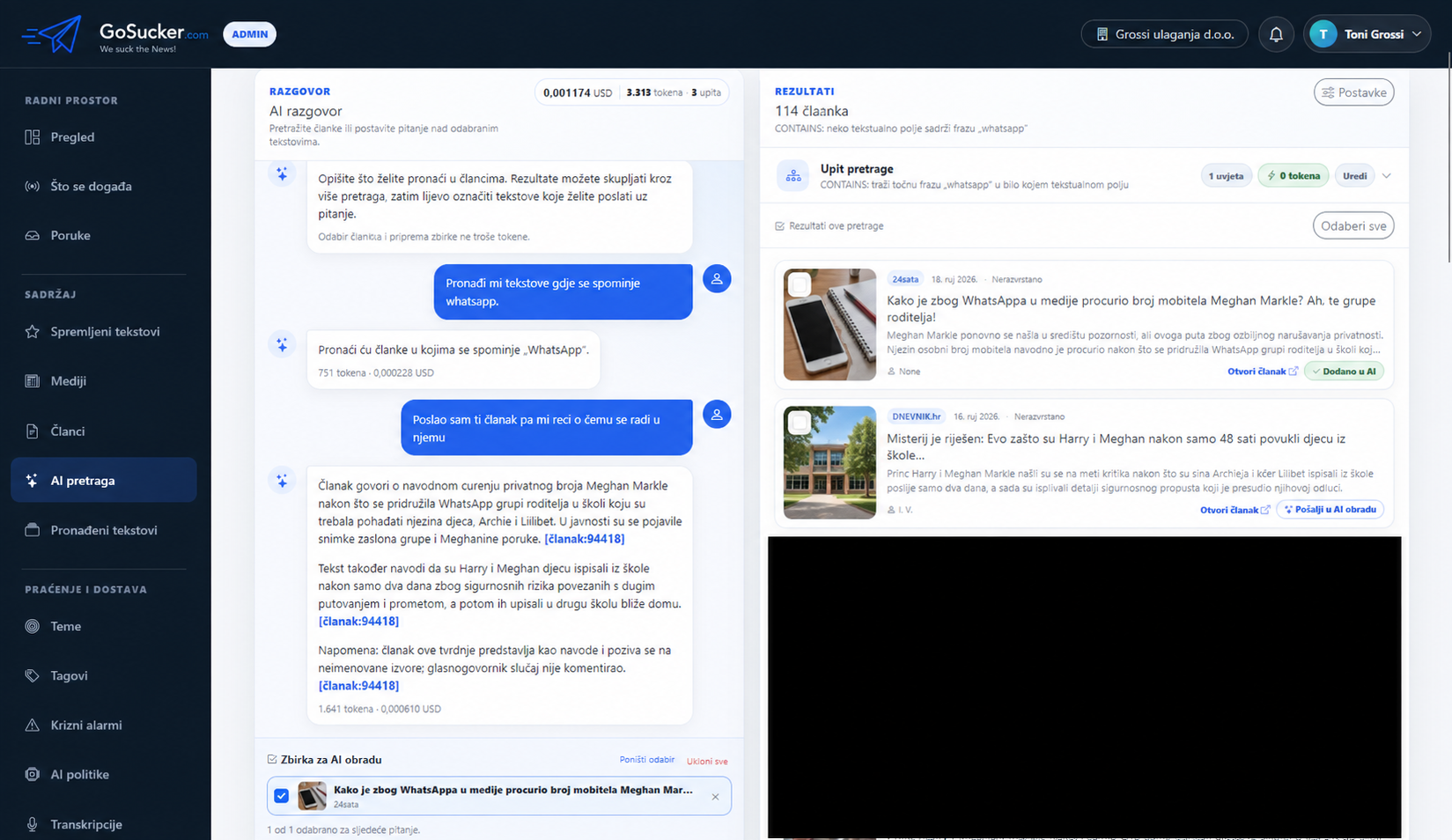Click the DNEVNIK.hr source tag

click(x=916, y=416)
